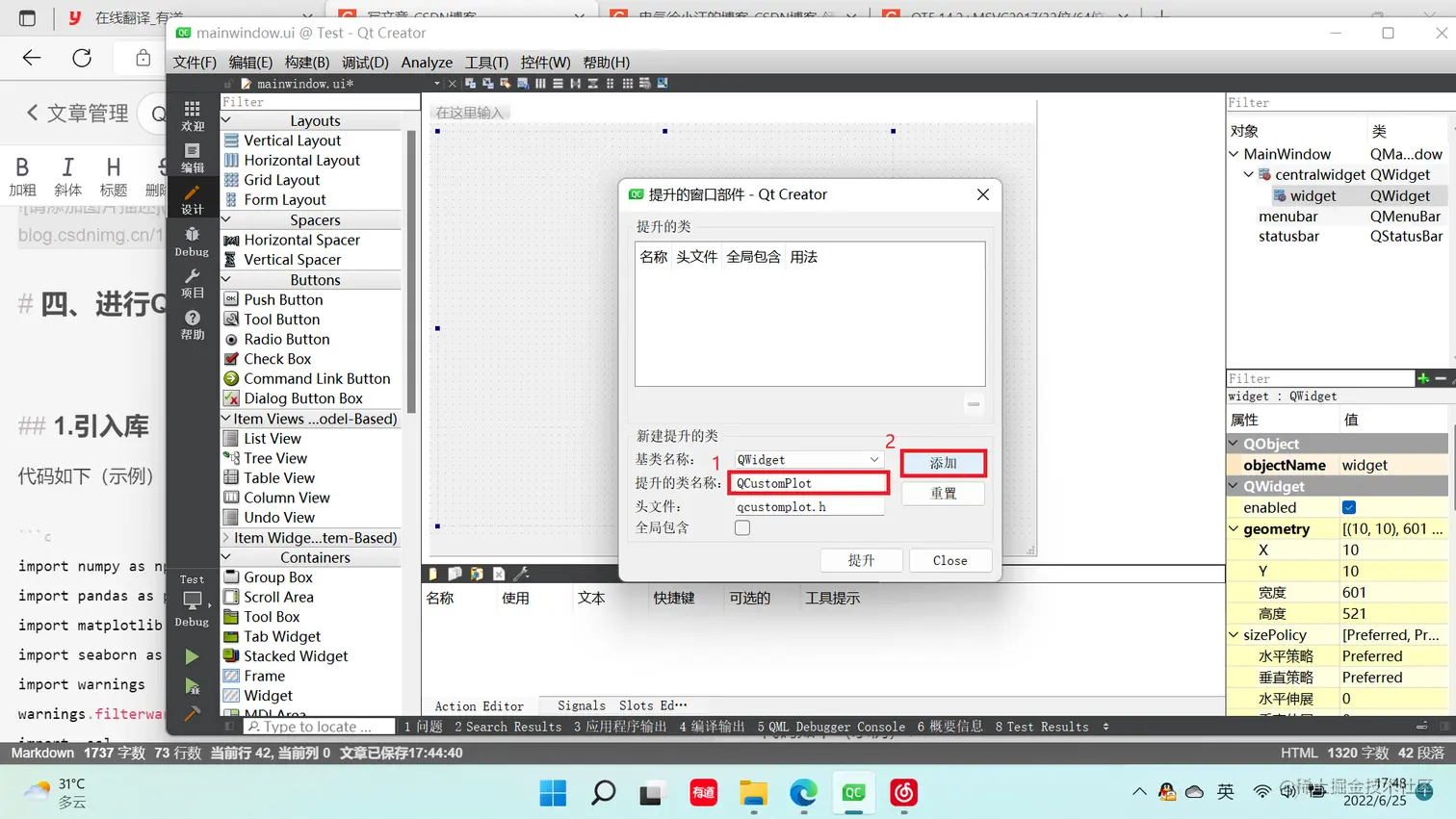
Task: Click the 添加 (Add) button
Action: 944,463
